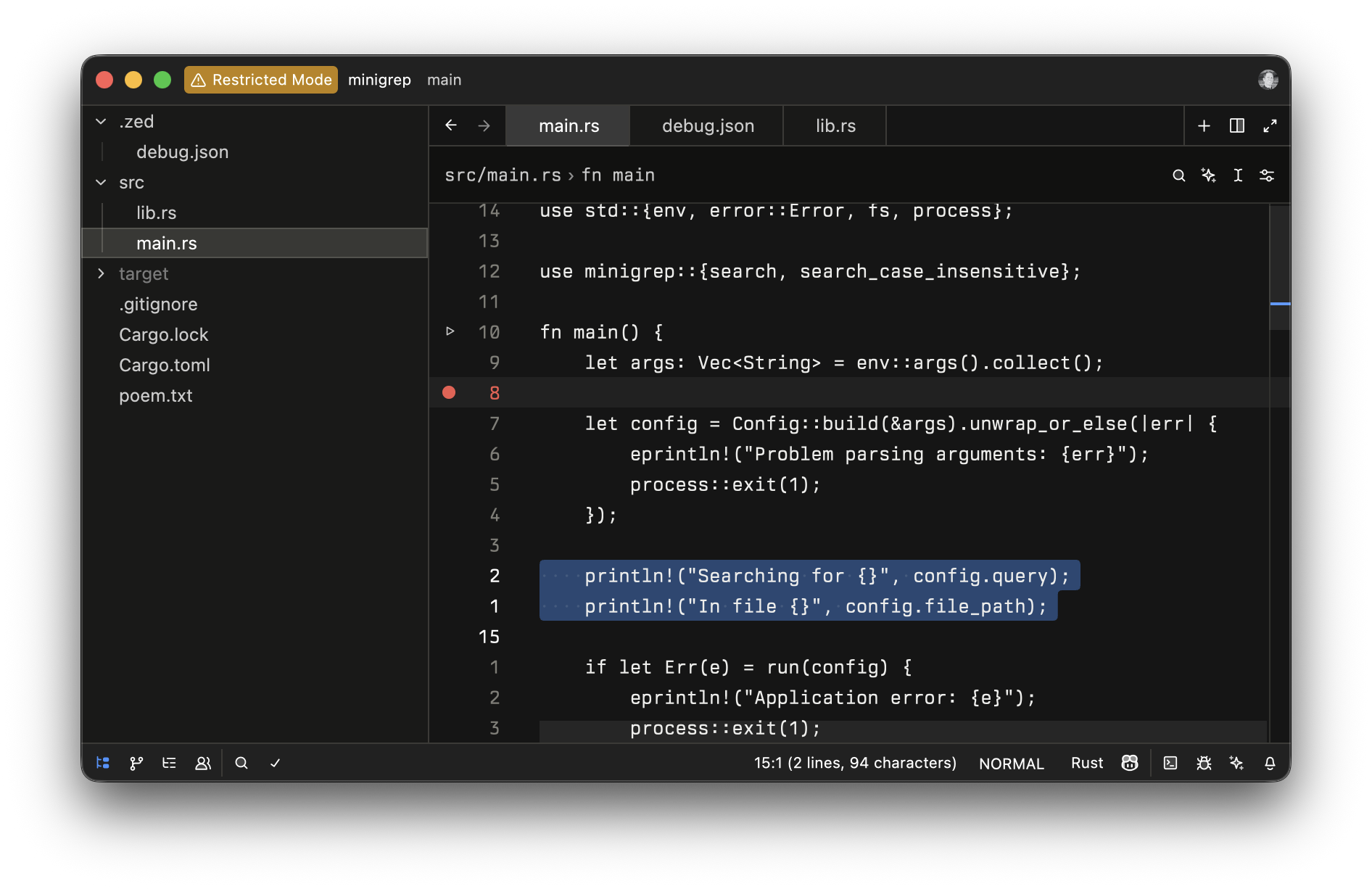Image resolution: width=1372 pixels, height=889 pixels.
Task: Go back with the left arrow
Action: [451, 125]
